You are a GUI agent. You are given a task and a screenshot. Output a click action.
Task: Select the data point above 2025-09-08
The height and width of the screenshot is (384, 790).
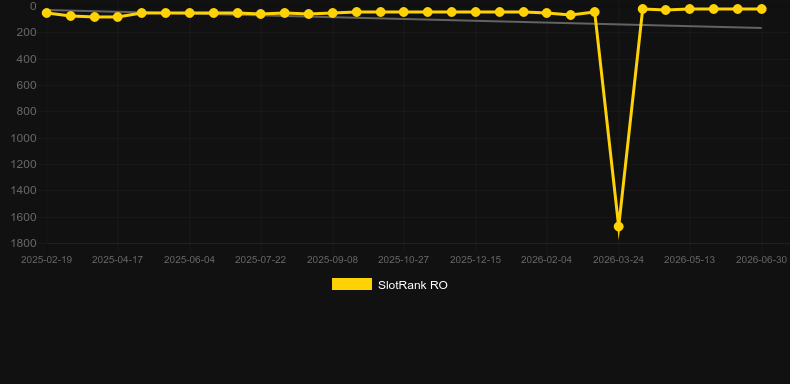(333, 13)
